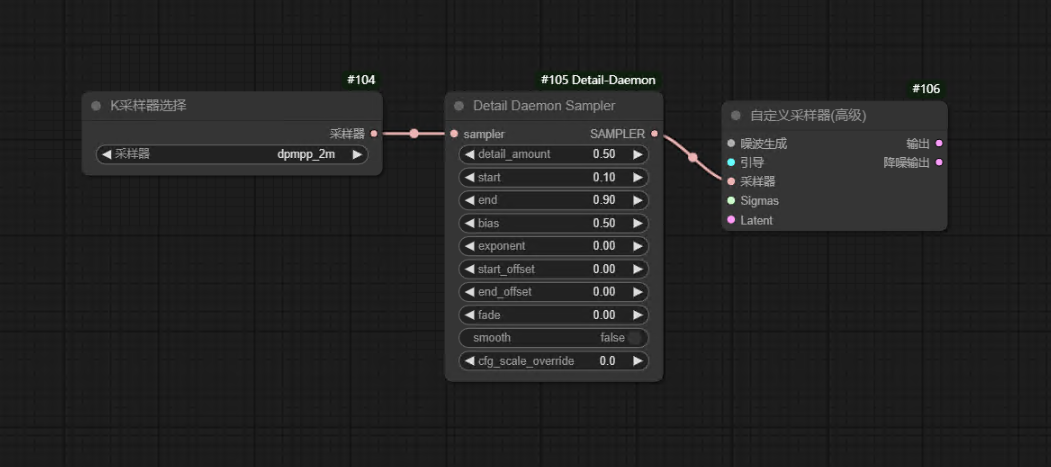Decrease start value with left arrow
The height and width of the screenshot is (467, 1051).
click(470, 178)
